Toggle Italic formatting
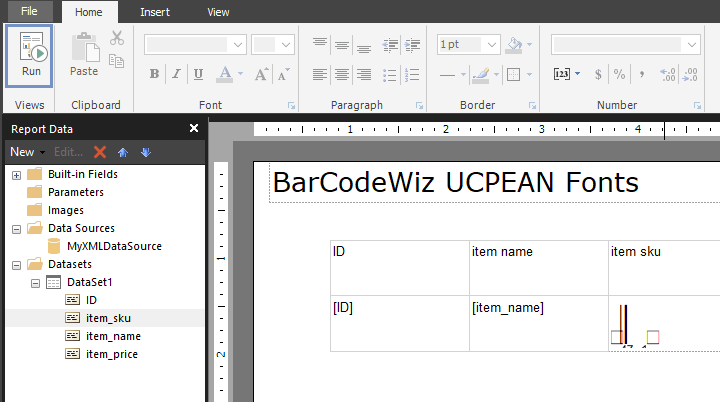The width and height of the screenshot is (720, 402). point(176,74)
